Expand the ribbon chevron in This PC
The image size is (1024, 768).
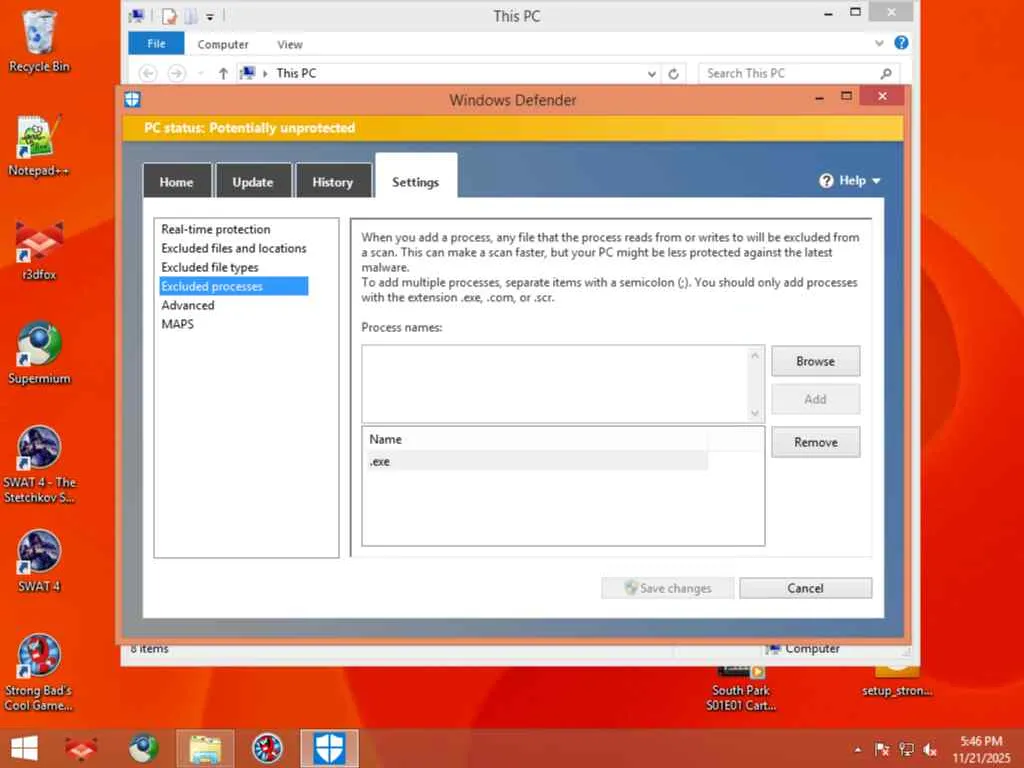point(879,43)
